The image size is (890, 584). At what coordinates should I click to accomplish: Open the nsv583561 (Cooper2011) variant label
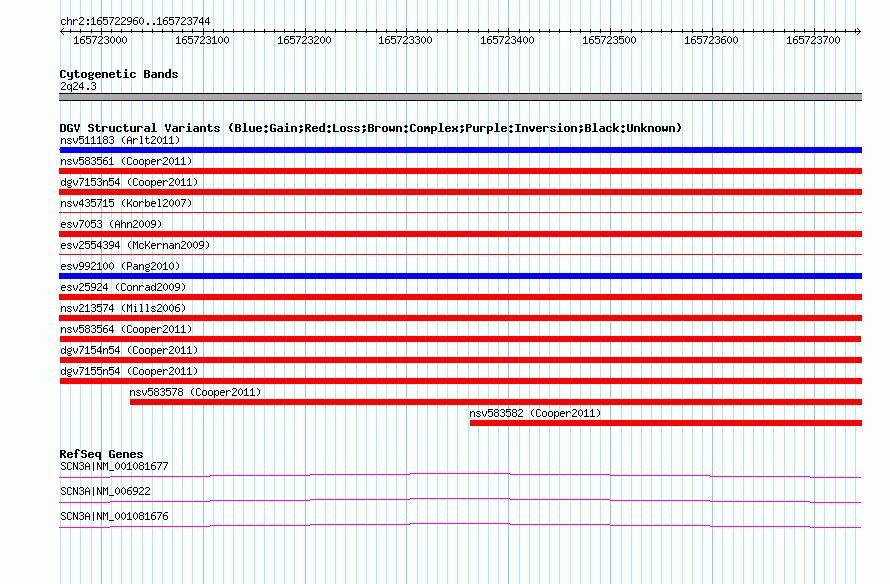pyautogui.click(x=126, y=161)
